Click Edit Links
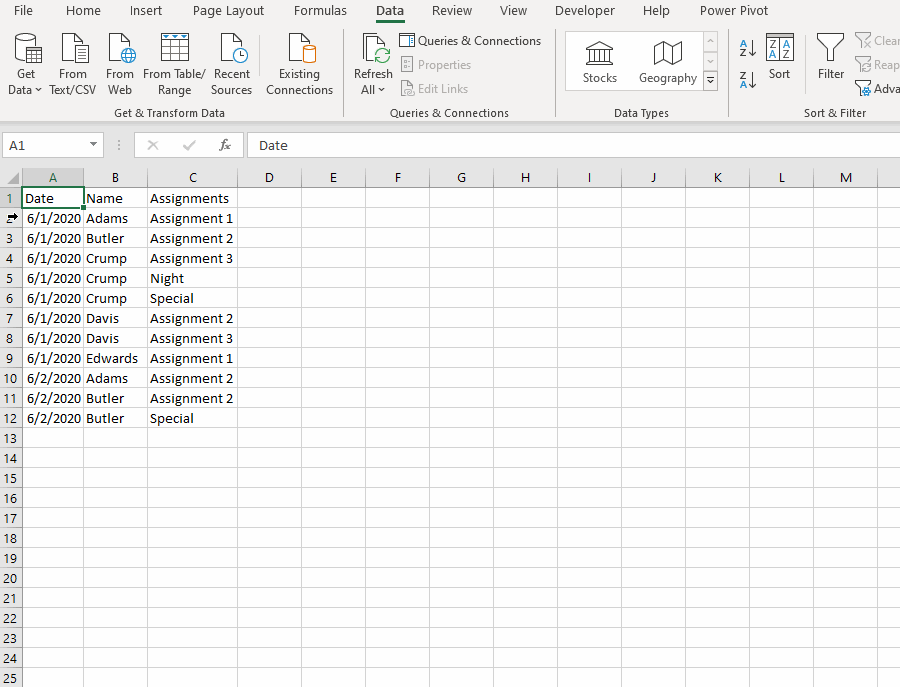 pos(435,89)
